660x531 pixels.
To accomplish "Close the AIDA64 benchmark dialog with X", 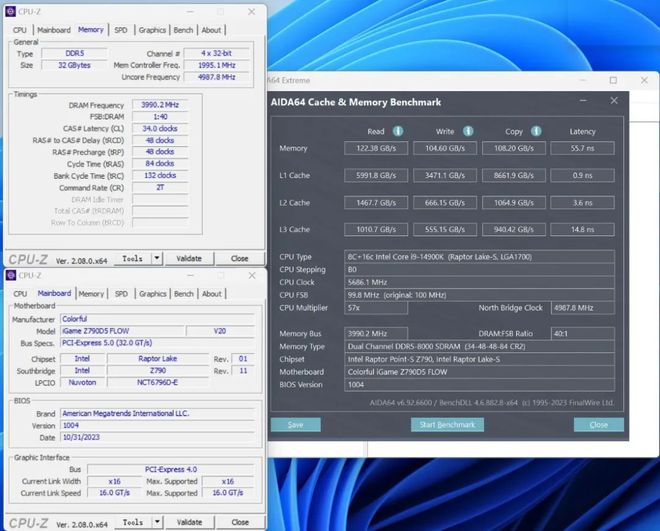I will click(614, 101).
